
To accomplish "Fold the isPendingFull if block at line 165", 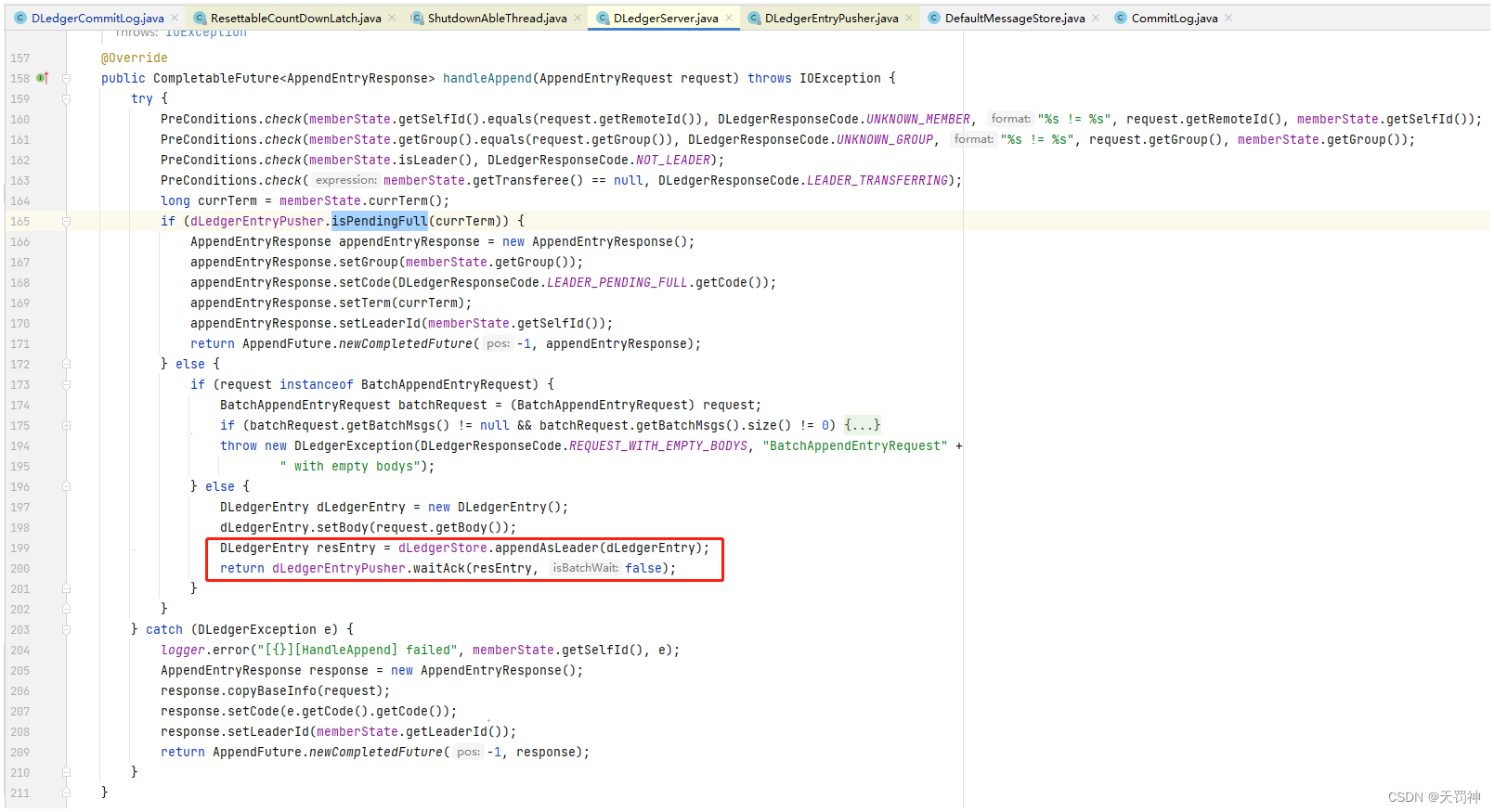I will click(x=66, y=221).
